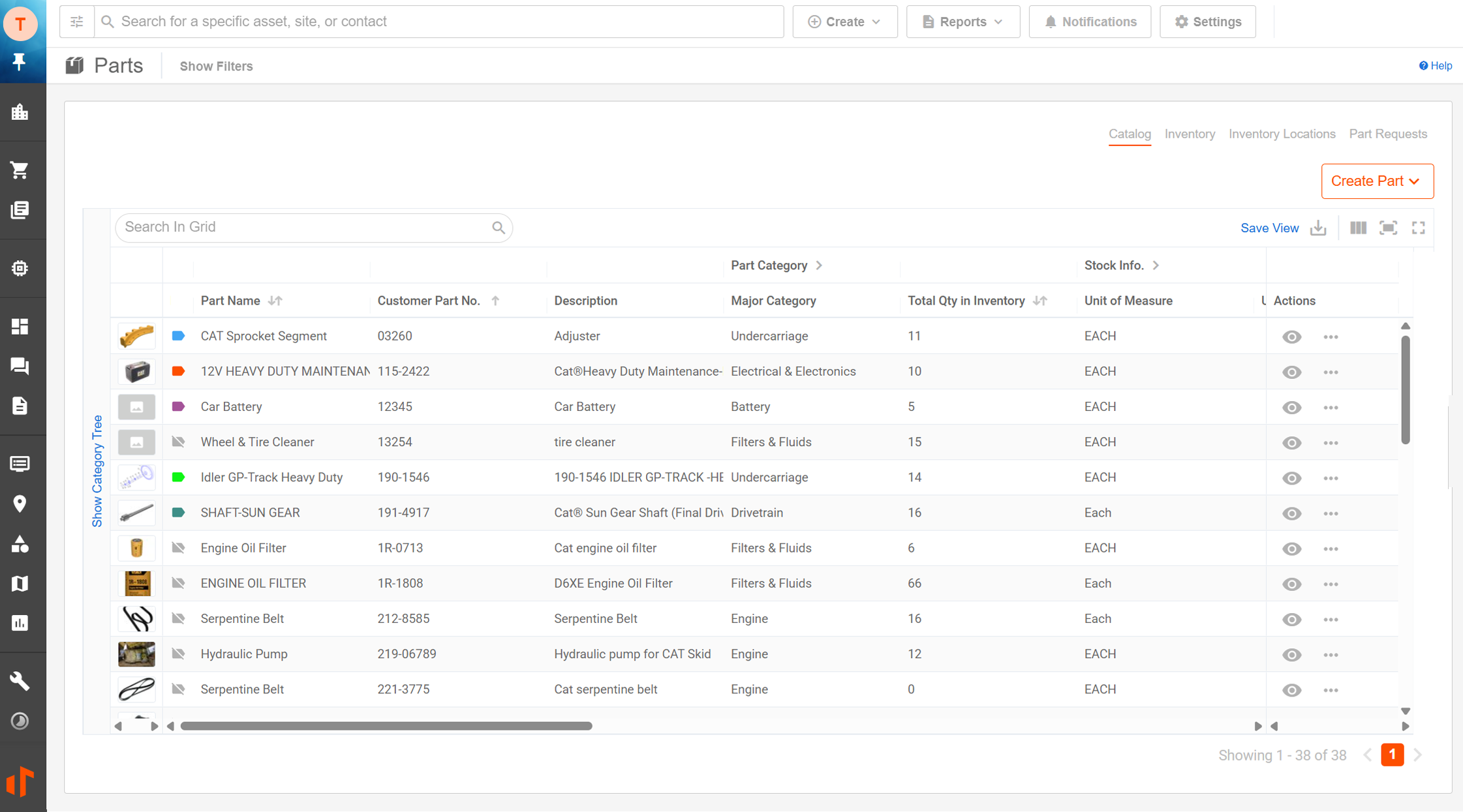Click the search filter options icon
This screenshot has width=1463, height=812.
click(x=77, y=22)
